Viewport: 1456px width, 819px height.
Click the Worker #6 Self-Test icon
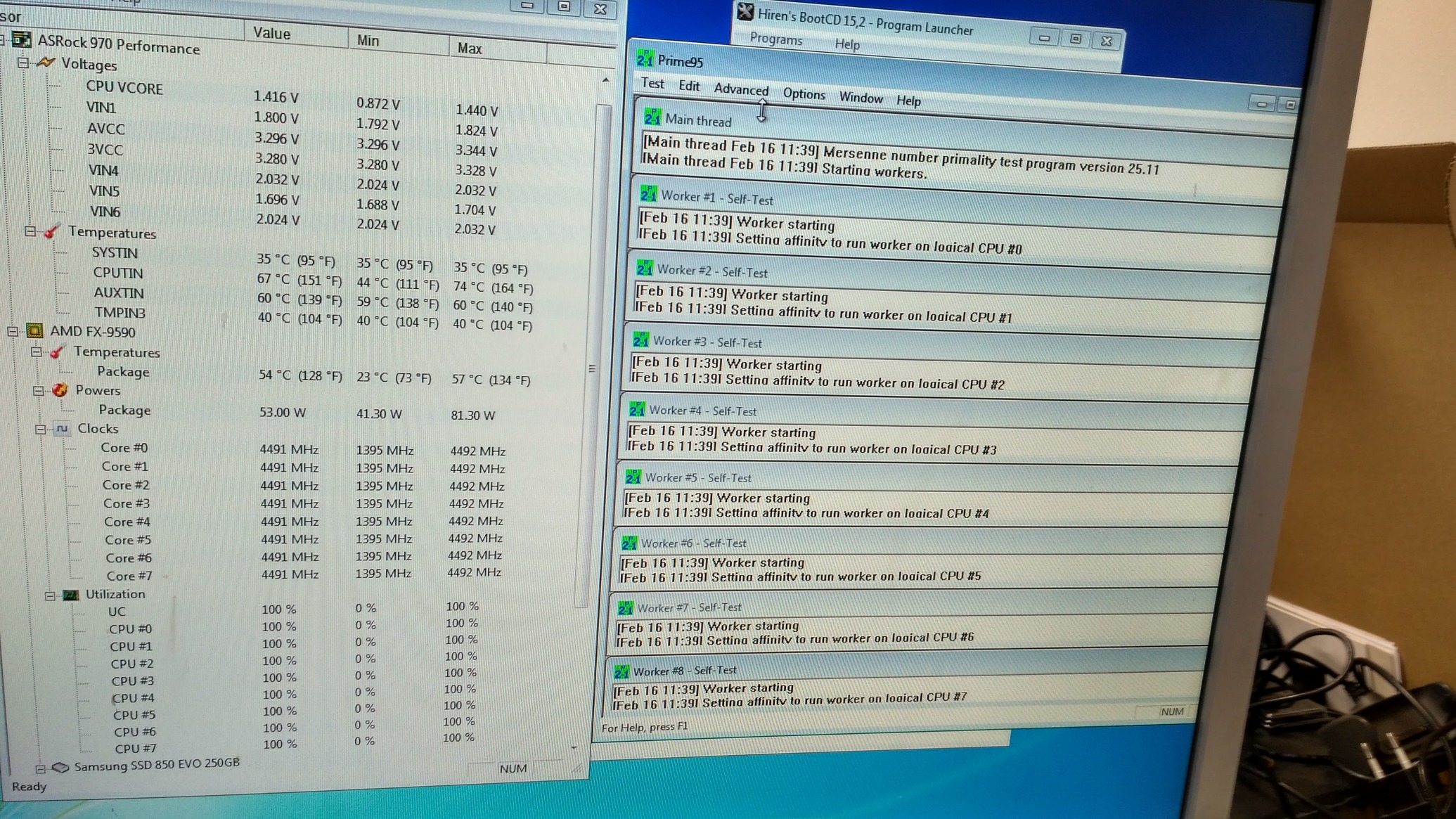pyautogui.click(x=629, y=542)
